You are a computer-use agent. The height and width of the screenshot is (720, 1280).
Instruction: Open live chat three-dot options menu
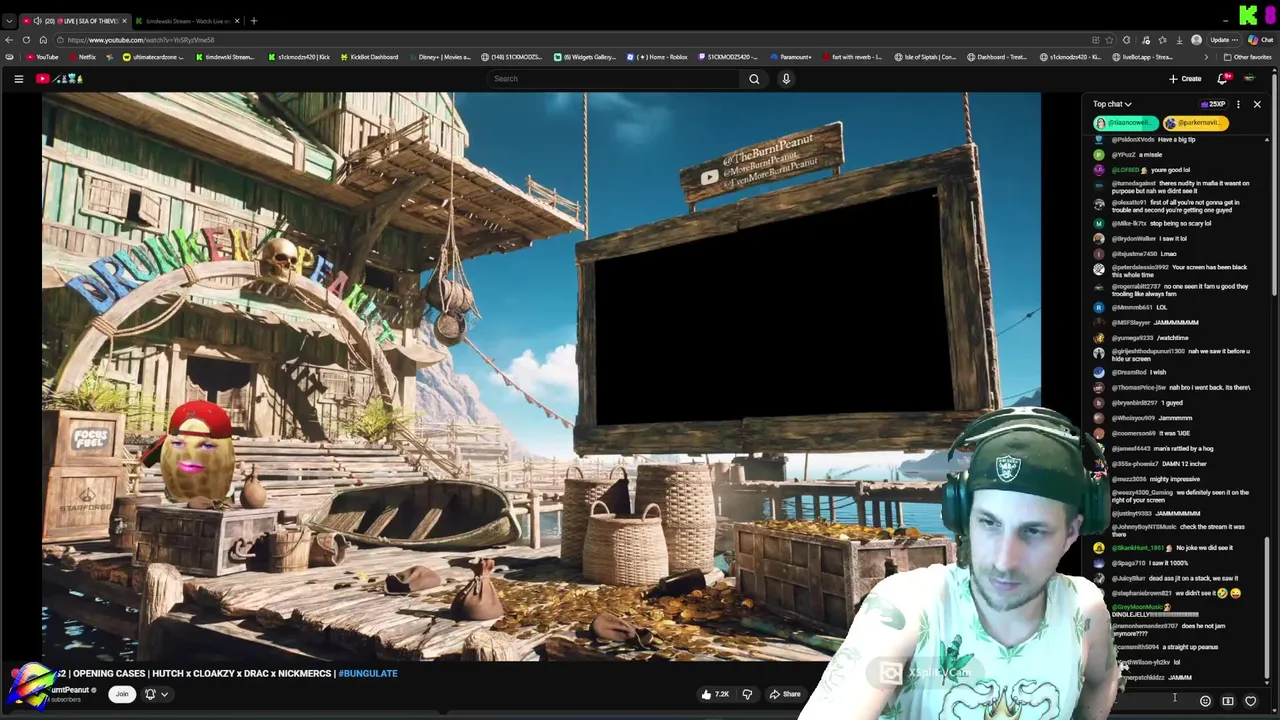[x=1238, y=104]
